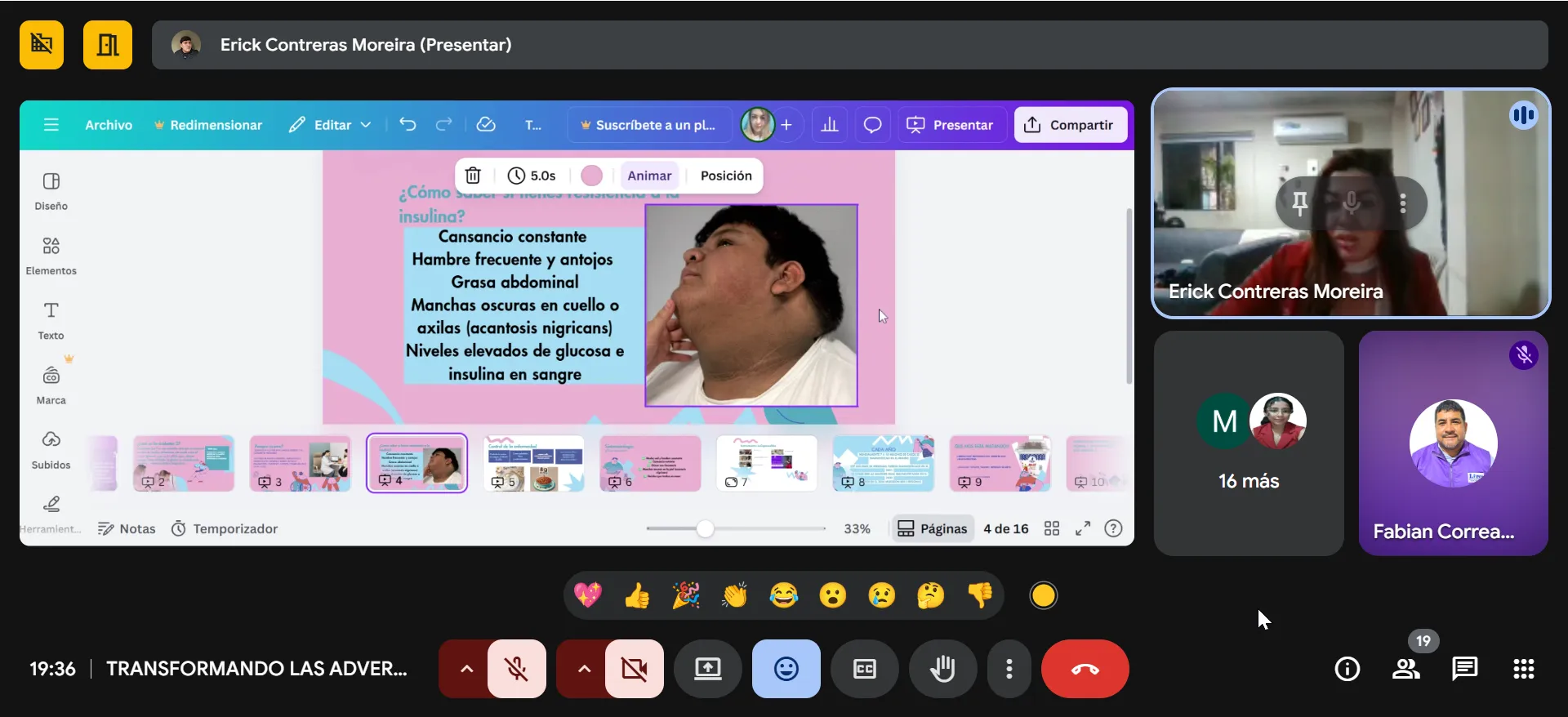Expand the Editar dropdown
1568x717 pixels.
(x=331, y=125)
